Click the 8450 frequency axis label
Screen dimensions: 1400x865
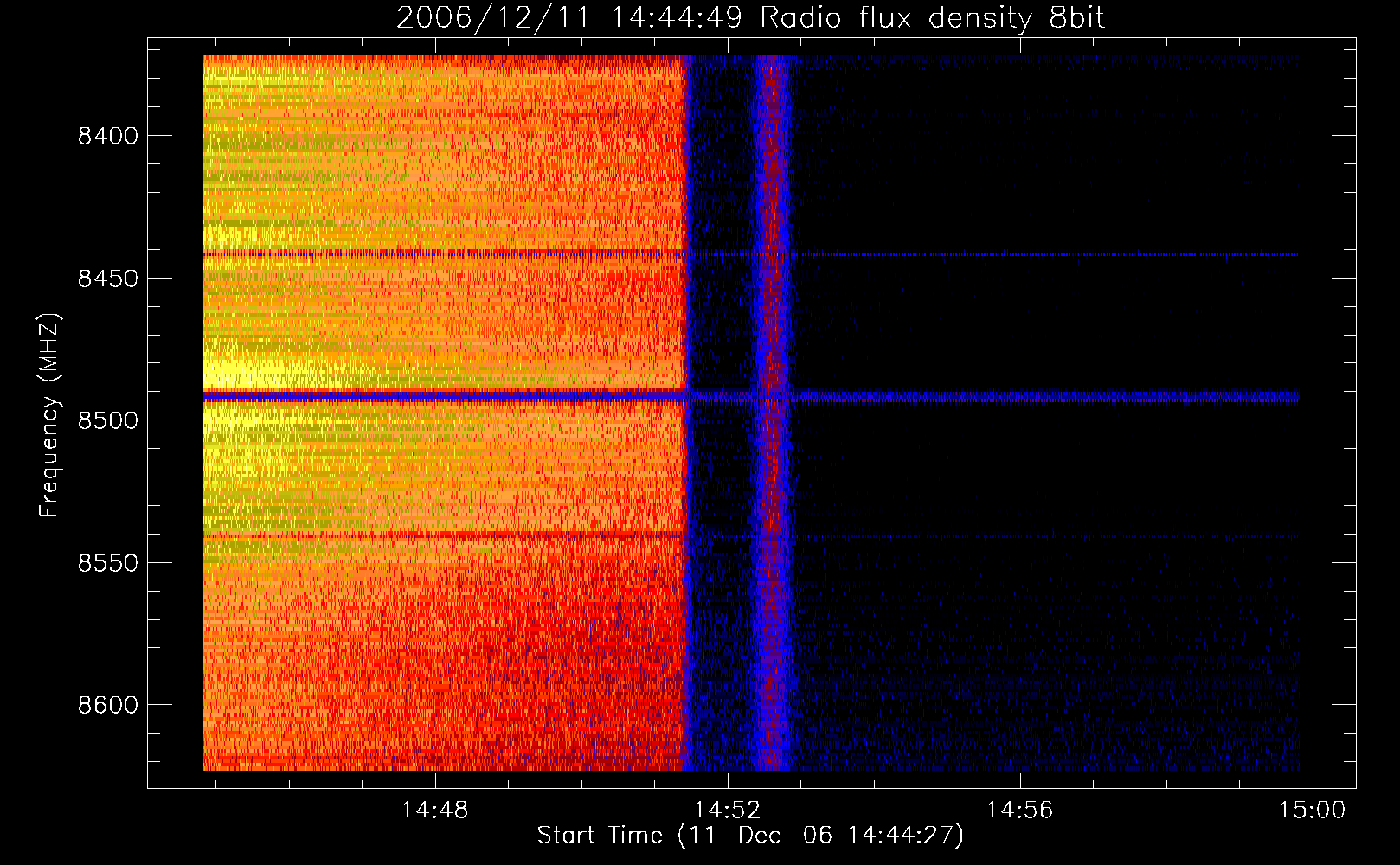pos(108,279)
